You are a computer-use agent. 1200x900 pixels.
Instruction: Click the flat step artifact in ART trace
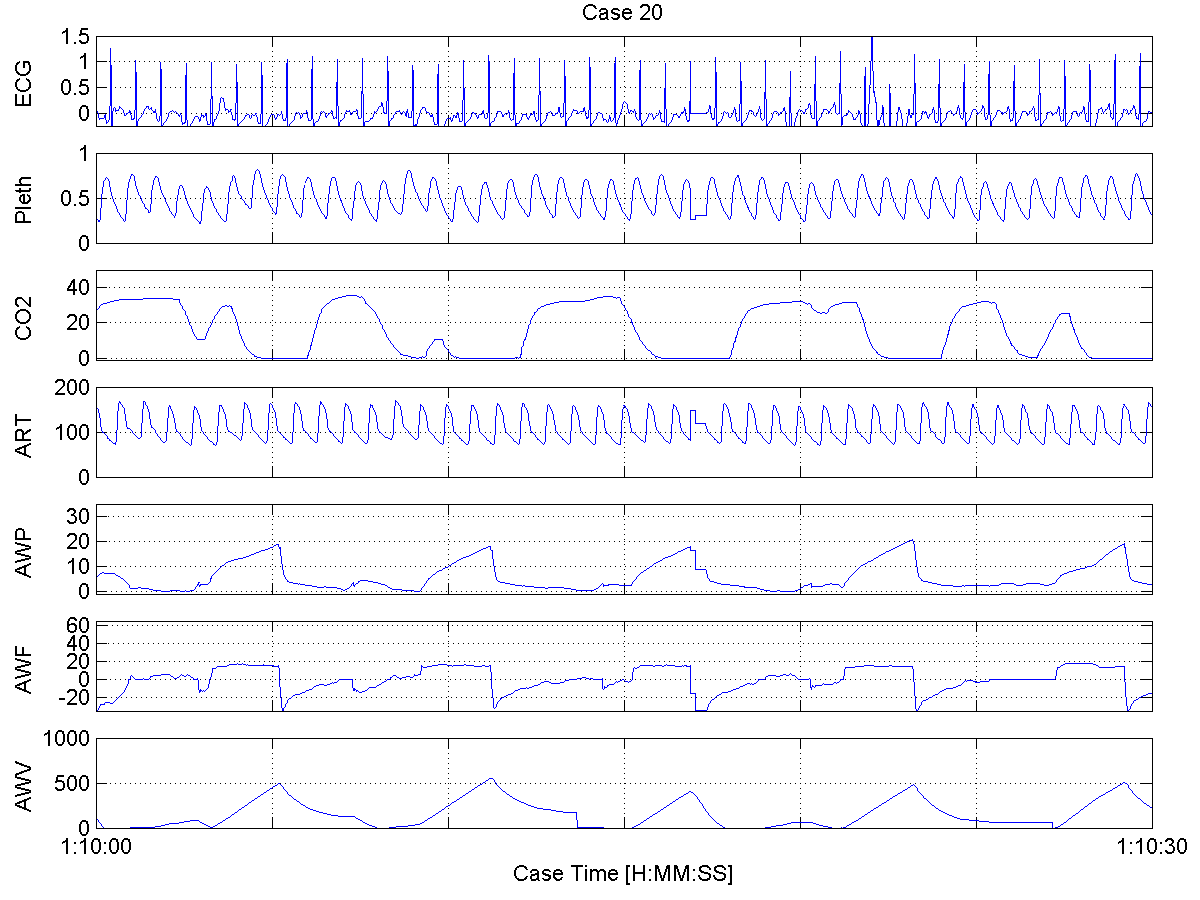(x=698, y=423)
